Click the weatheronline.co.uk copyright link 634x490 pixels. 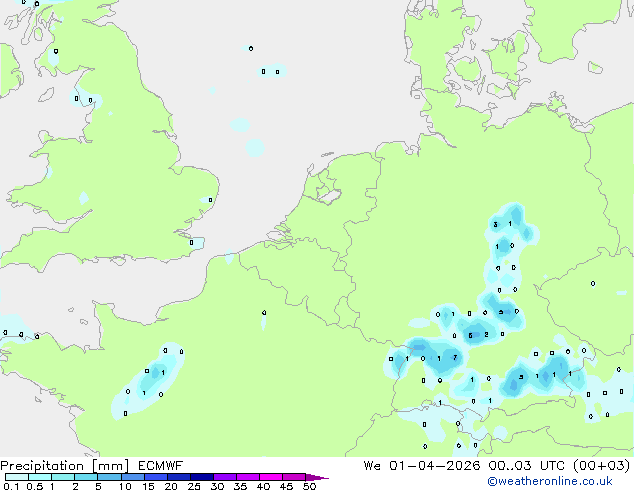coord(549,481)
